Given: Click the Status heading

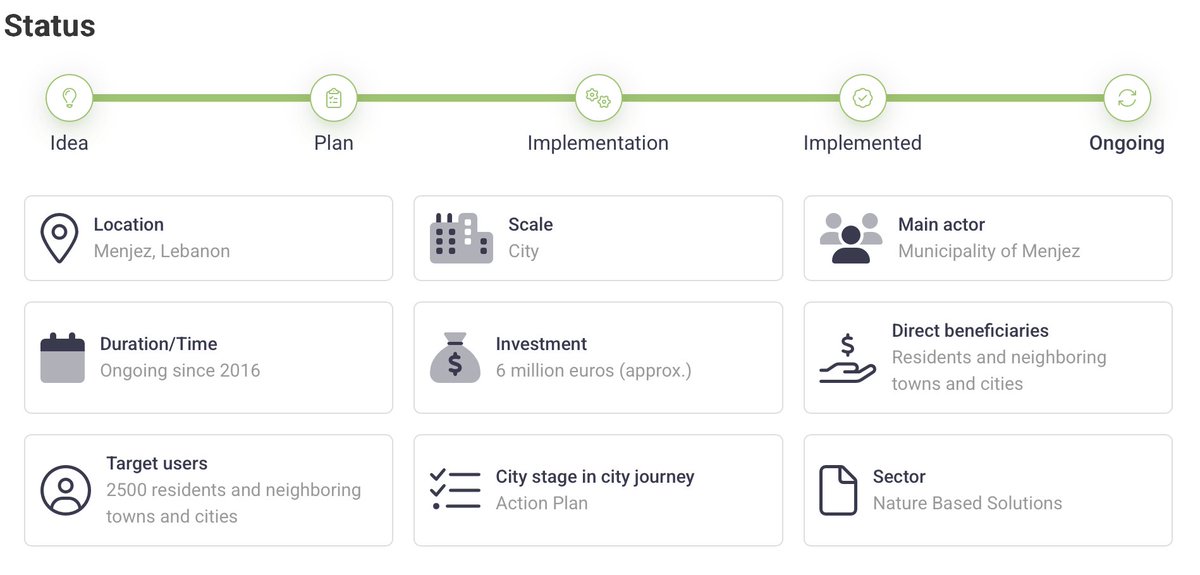Looking at the screenshot, I should click(50, 26).
